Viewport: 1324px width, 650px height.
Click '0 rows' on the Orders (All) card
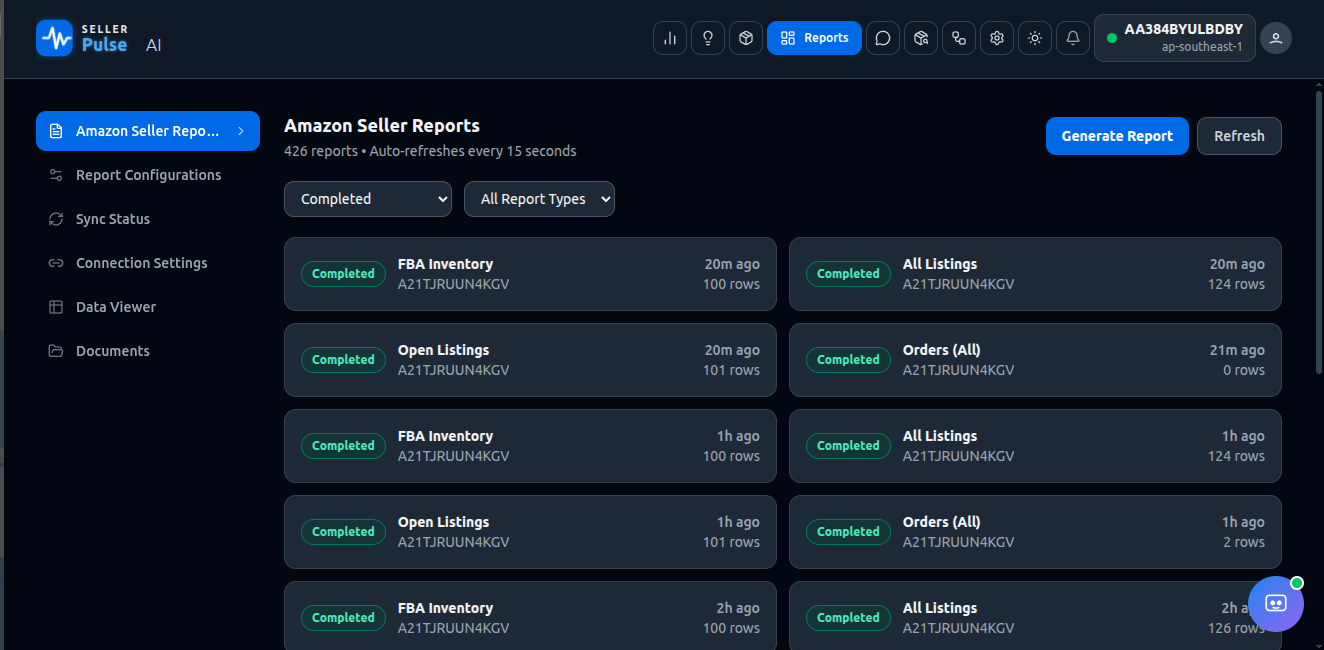[x=1243, y=370]
